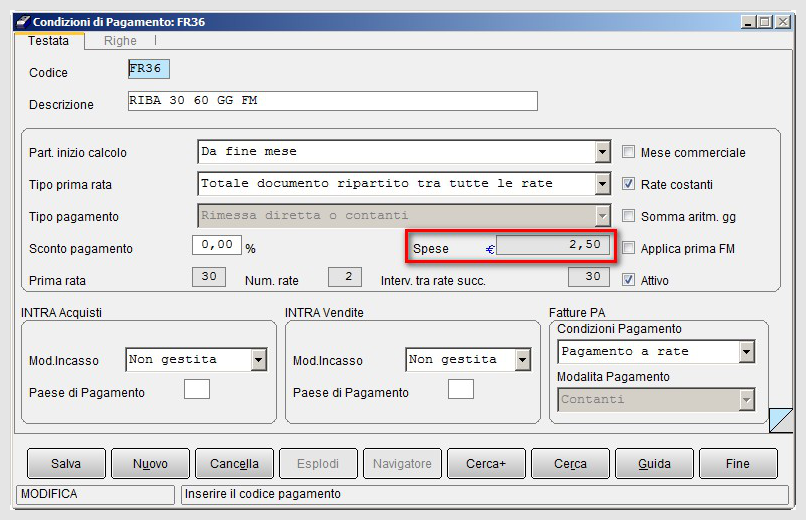This screenshot has height=520, width=806.
Task: Click the Sconto pagamento percentage field
Action: [x=217, y=245]
